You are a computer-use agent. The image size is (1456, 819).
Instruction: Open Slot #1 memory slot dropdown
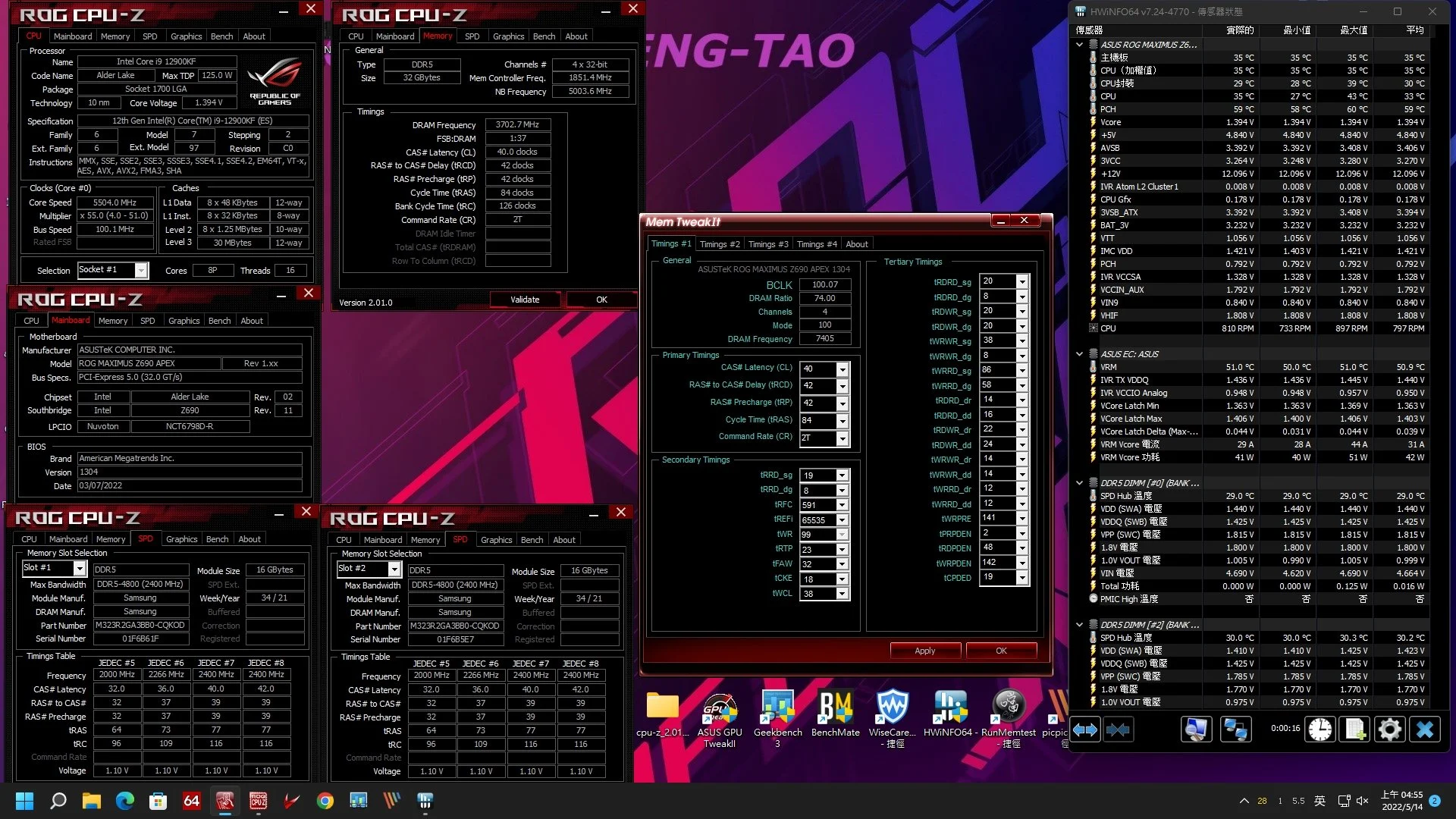coord(79,568)
